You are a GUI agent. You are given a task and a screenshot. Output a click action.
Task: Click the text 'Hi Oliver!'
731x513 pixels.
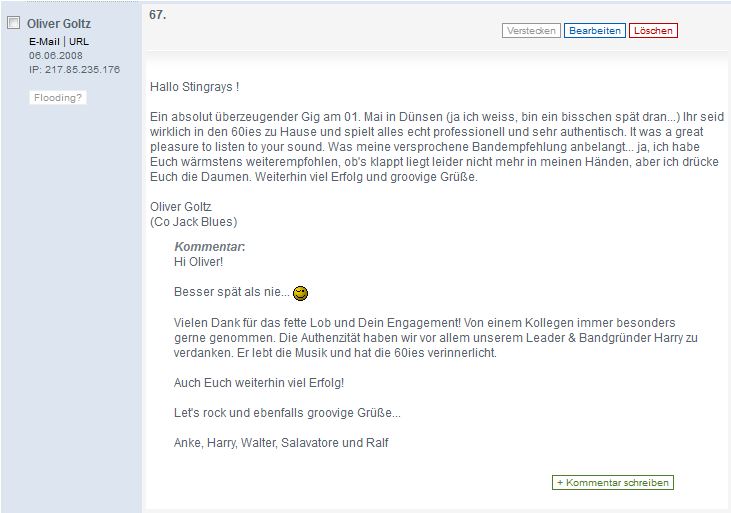pos(199,262)
